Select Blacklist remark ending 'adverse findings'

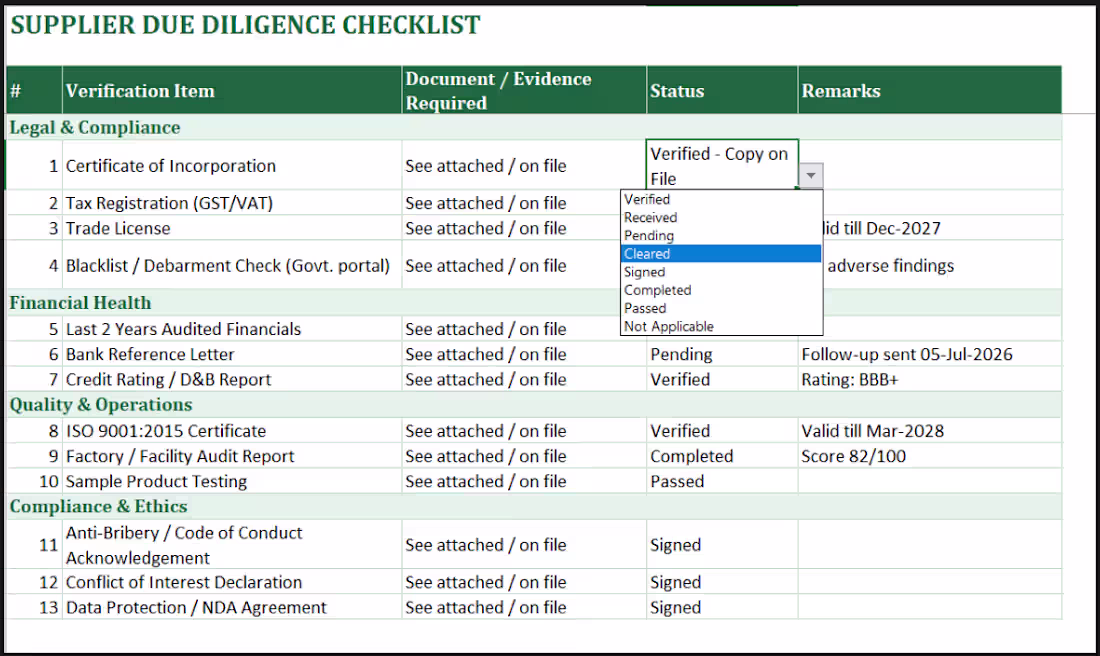pyautogui.click(x=942, y=265)
